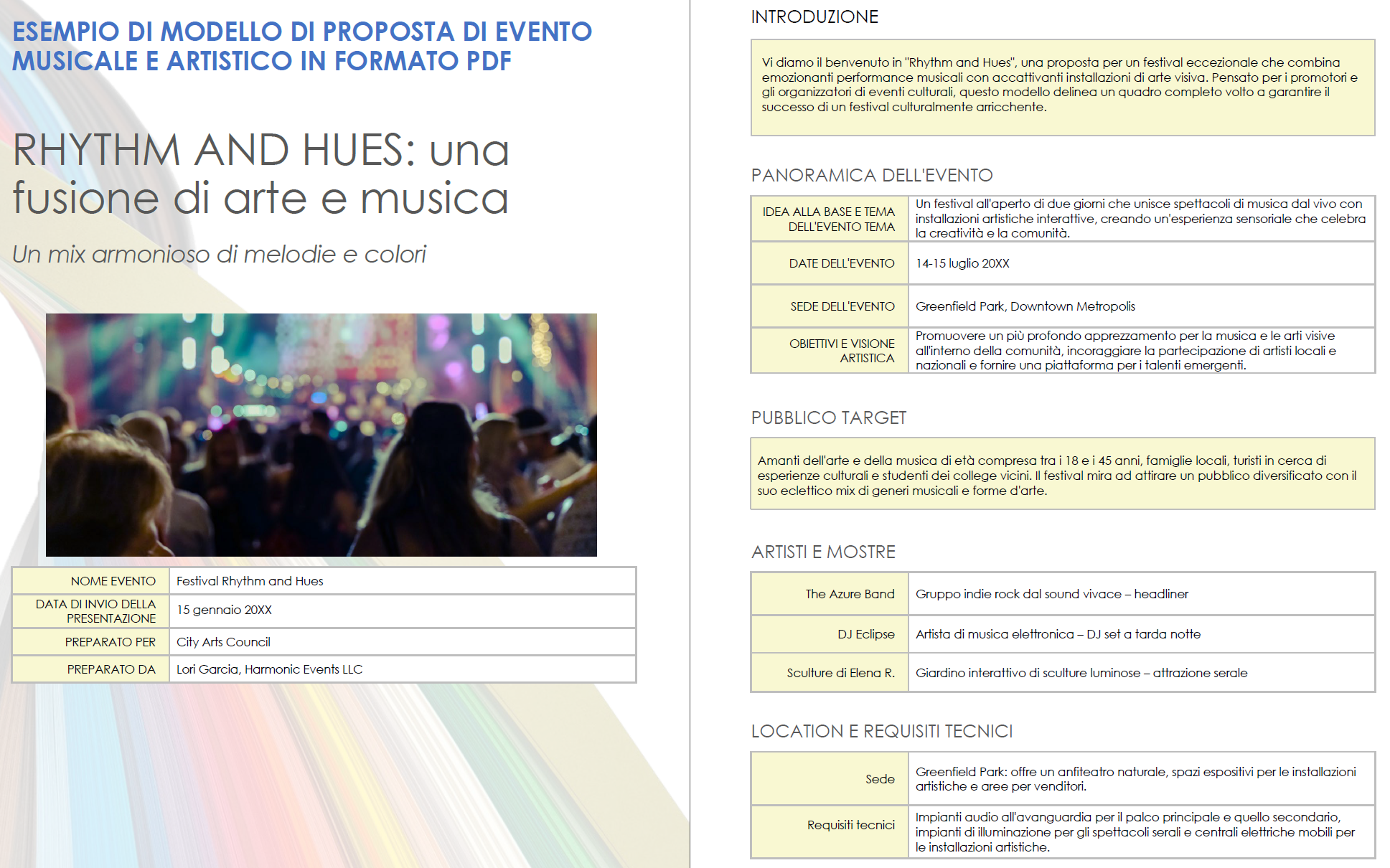Click "IDEA ALLA BASE E TEMA DELL'EVENTO" label
The image size is (1390, 868).
click(x=830, y=219)
